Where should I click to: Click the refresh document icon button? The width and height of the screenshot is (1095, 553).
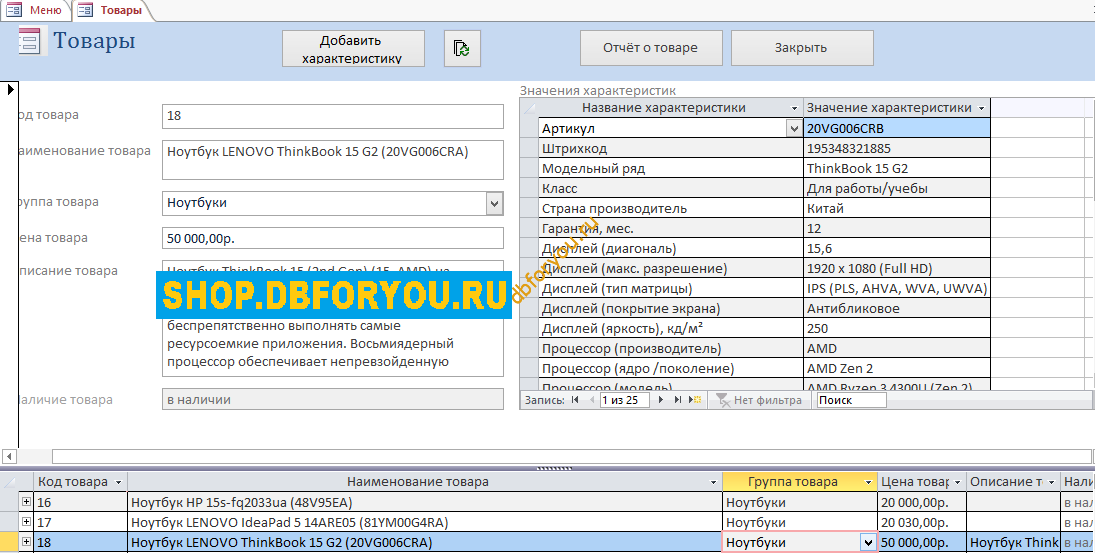coord(462,48)
